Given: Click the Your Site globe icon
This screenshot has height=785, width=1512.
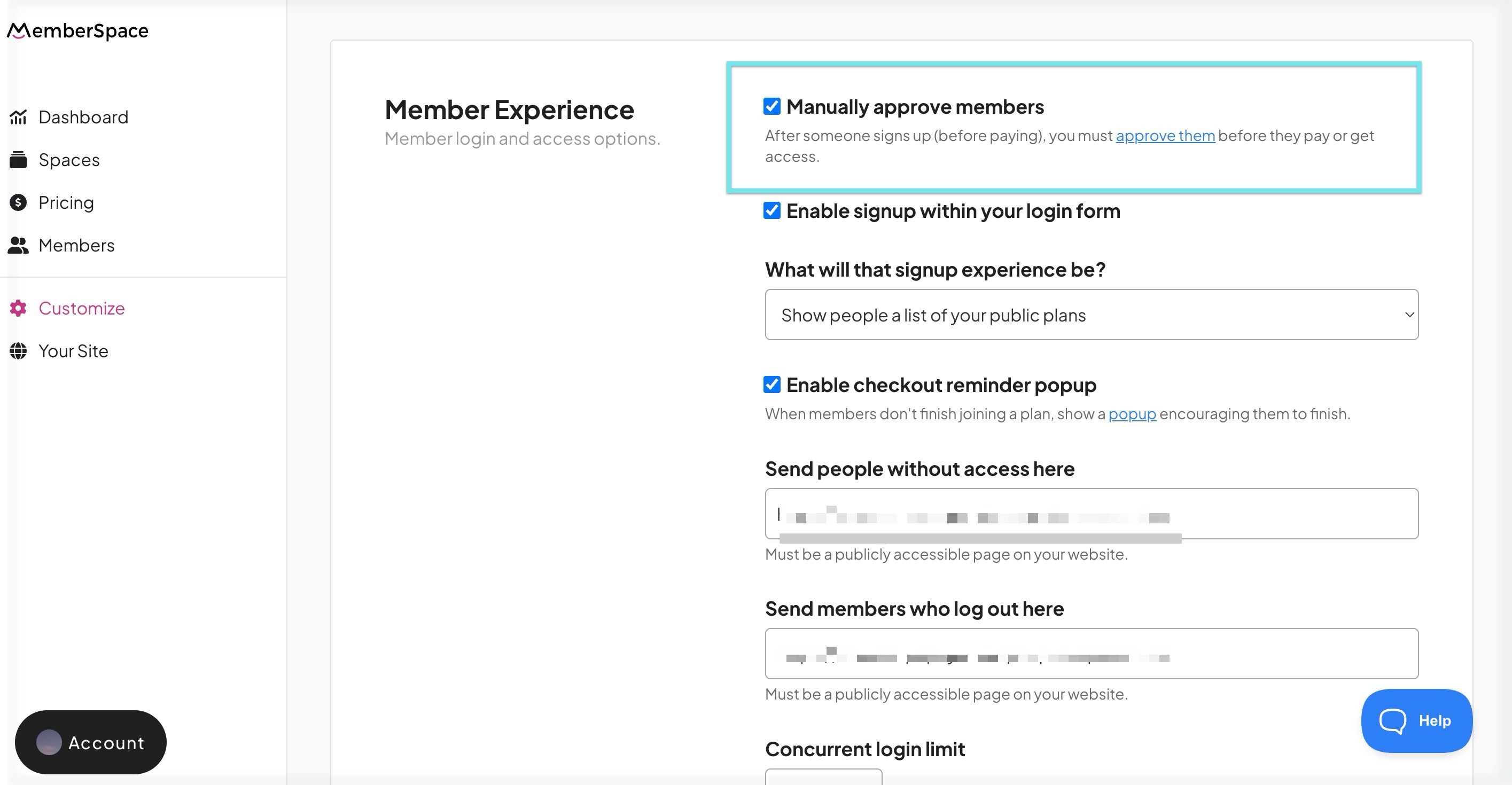Looking at the screenshot, I should [18, 351].
